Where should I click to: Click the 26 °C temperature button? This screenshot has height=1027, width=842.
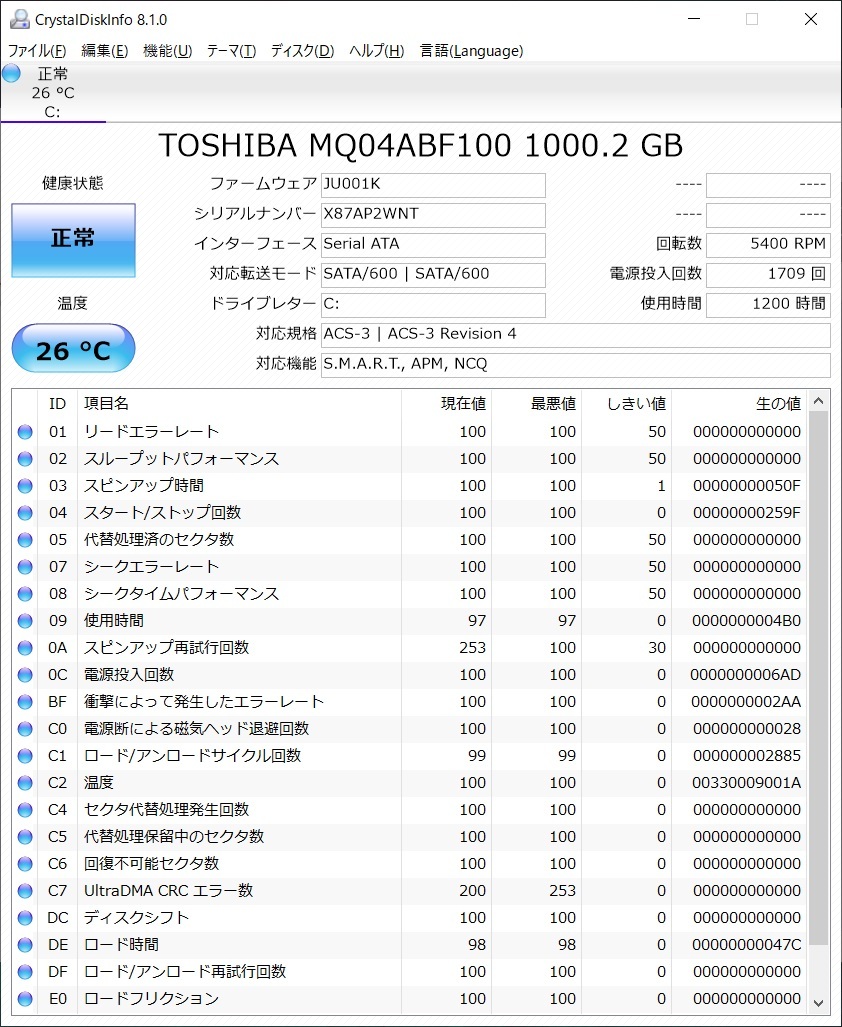tap(73, 348)
